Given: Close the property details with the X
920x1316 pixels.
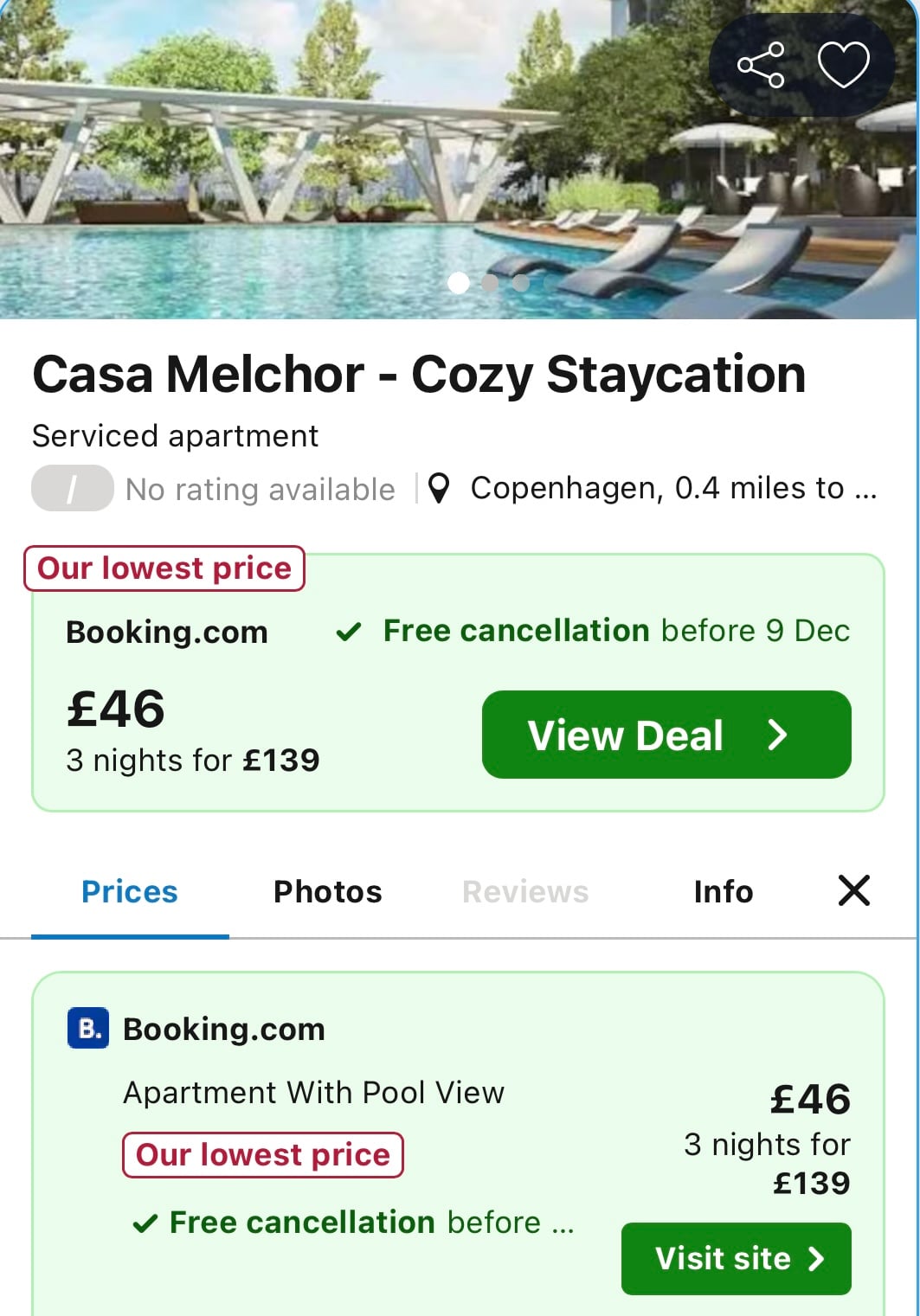Looking at the screenshot, I should (853, 889).
